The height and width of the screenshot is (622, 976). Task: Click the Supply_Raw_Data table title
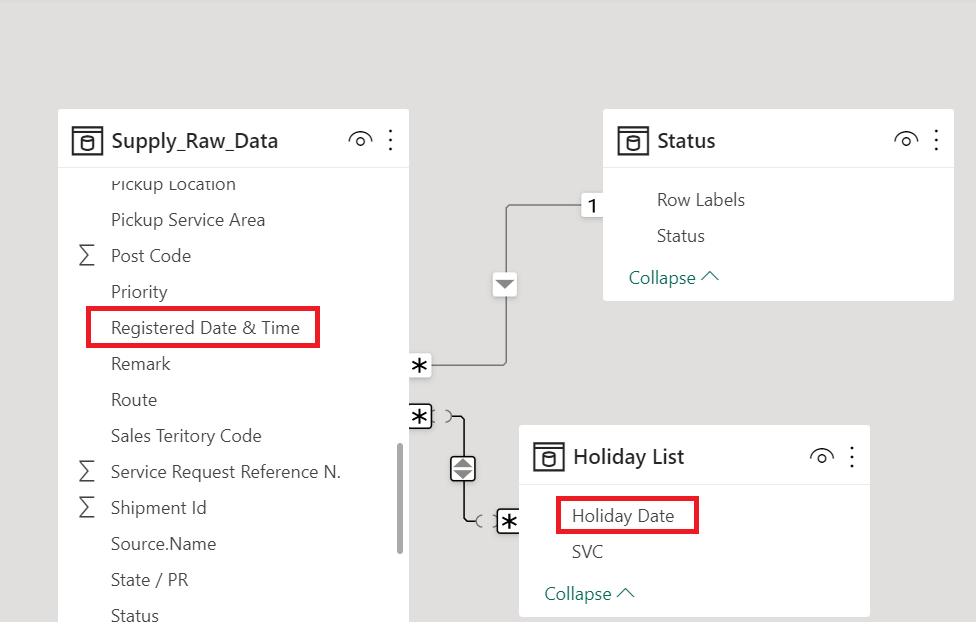coord(195,141)
